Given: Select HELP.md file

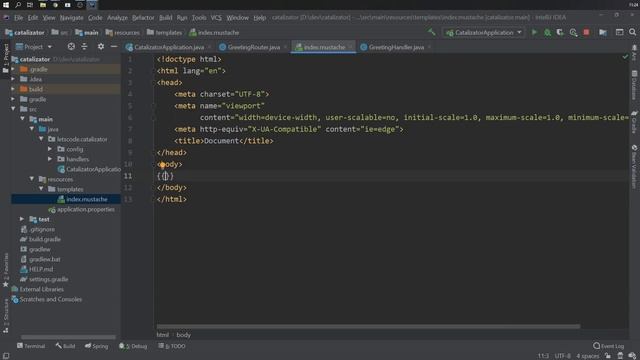Looking at the screenshot, I should (41, 269).
